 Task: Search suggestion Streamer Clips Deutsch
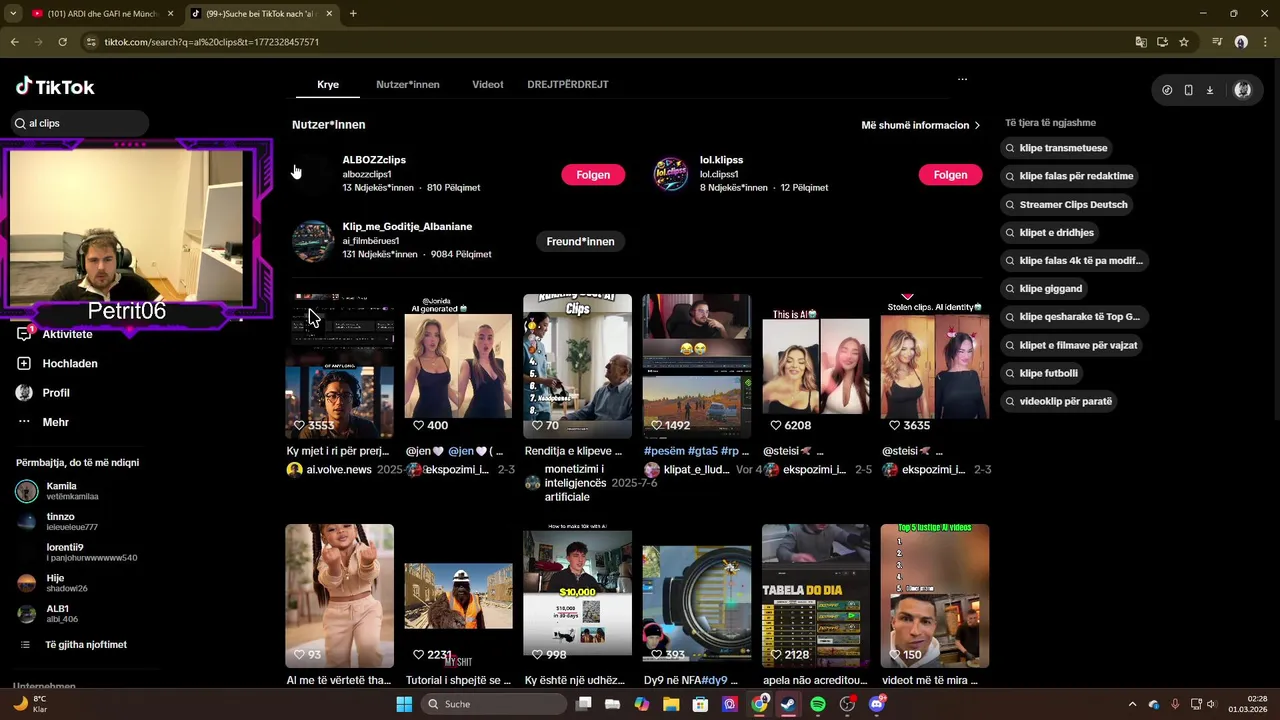pos(1066,204)
